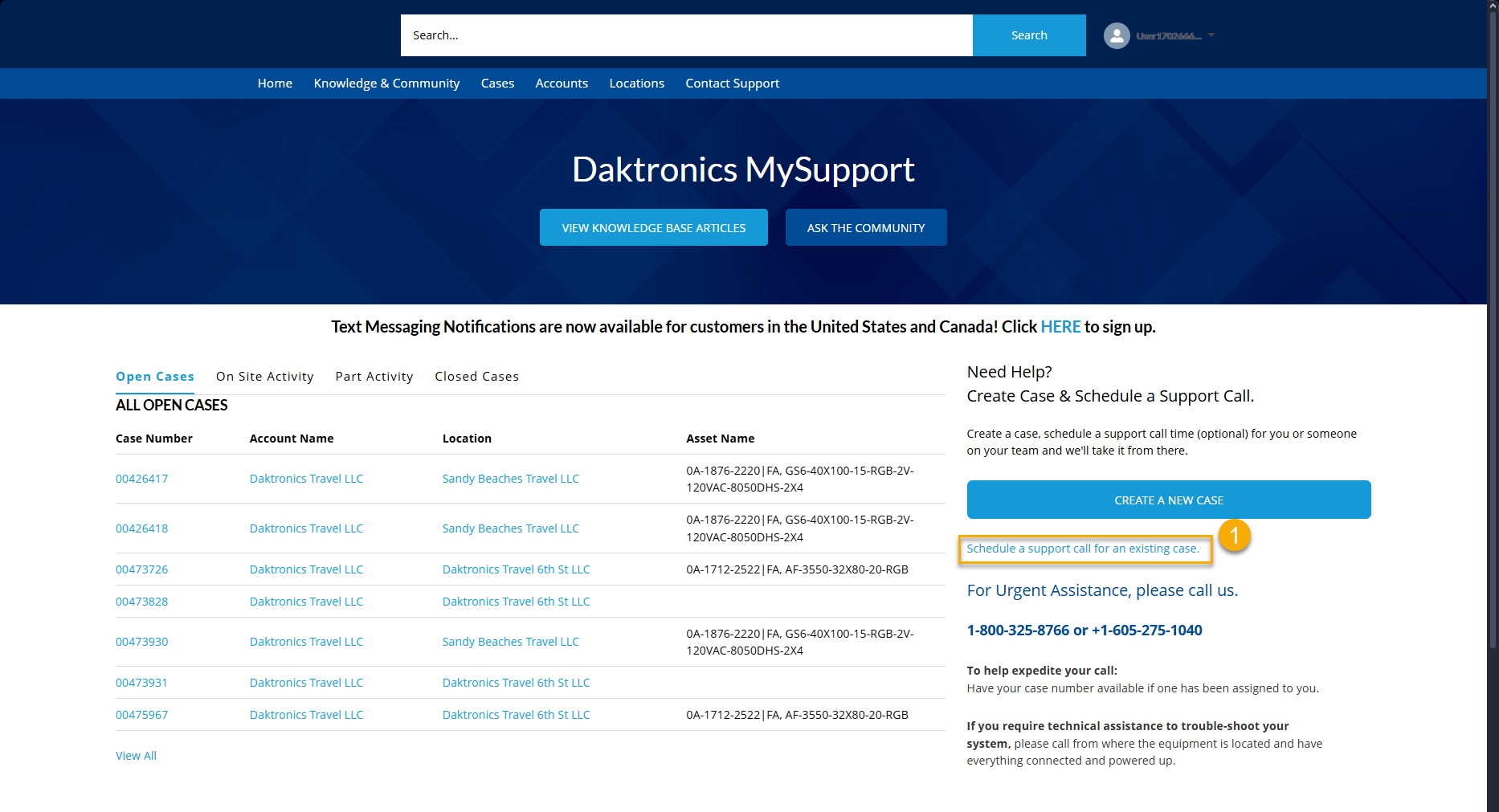Click Ask the Community button
Image resolution: width=1499 pixels, height=812 pixels.
point(865,228)
